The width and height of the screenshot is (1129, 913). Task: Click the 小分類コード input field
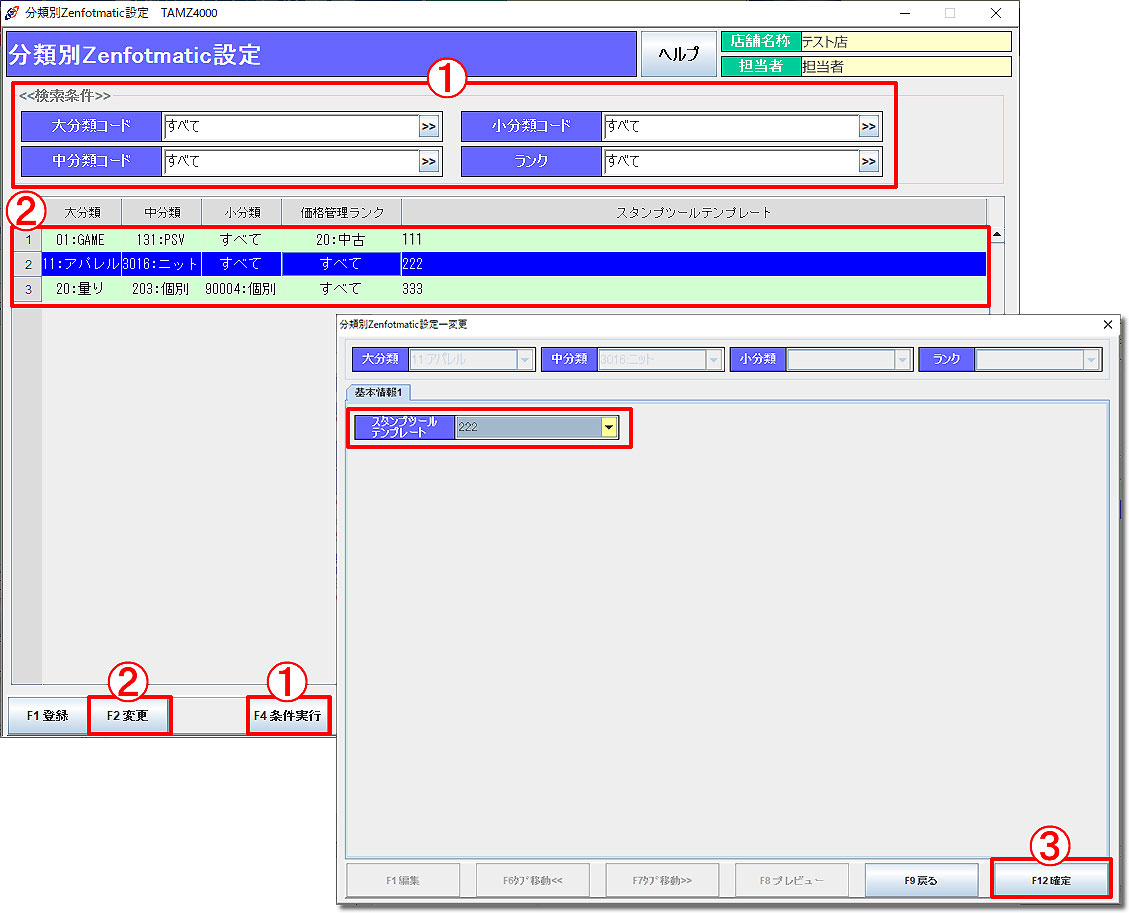pos(732,127)
